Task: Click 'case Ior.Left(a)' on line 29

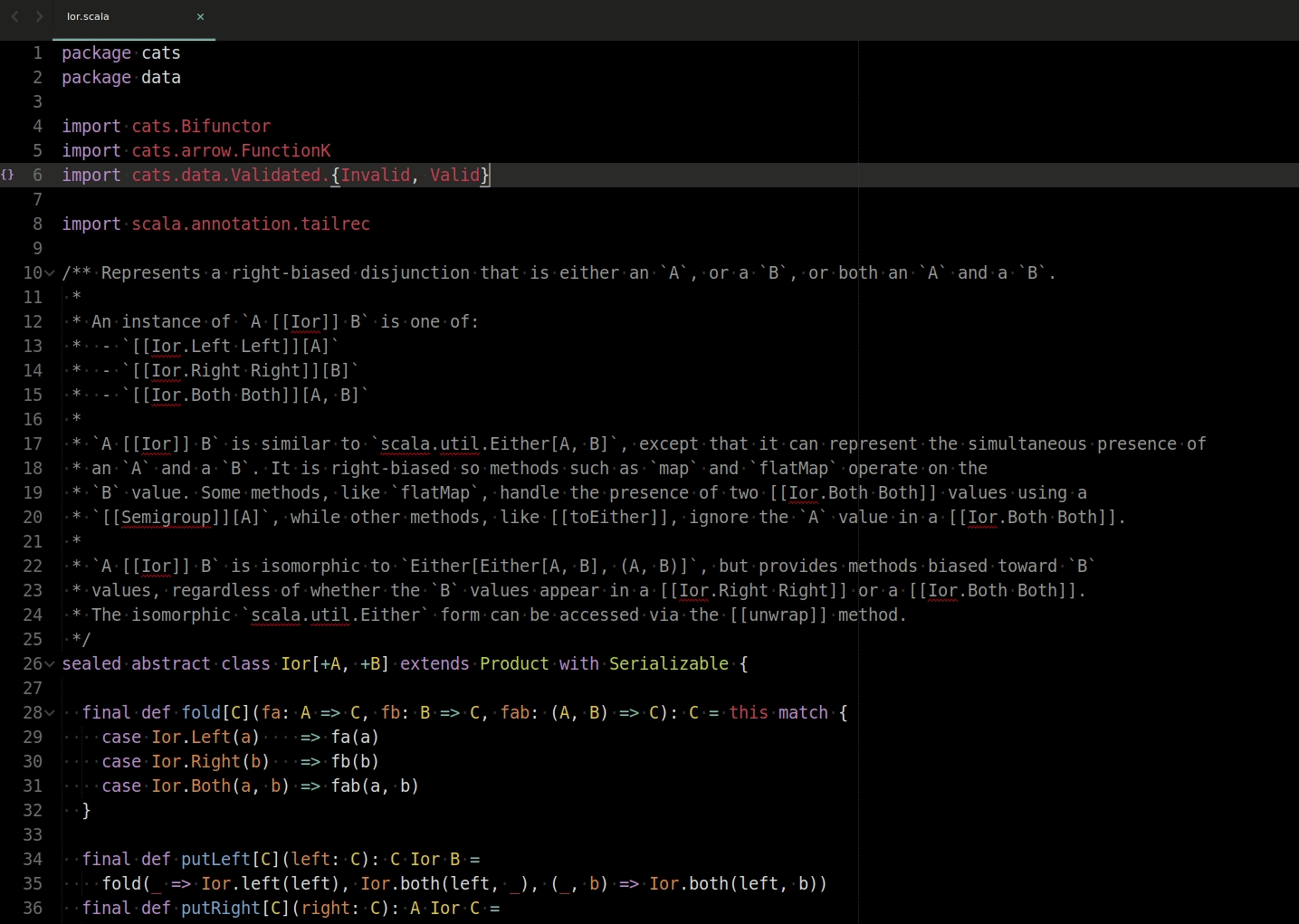Action: tap(181, 737)
